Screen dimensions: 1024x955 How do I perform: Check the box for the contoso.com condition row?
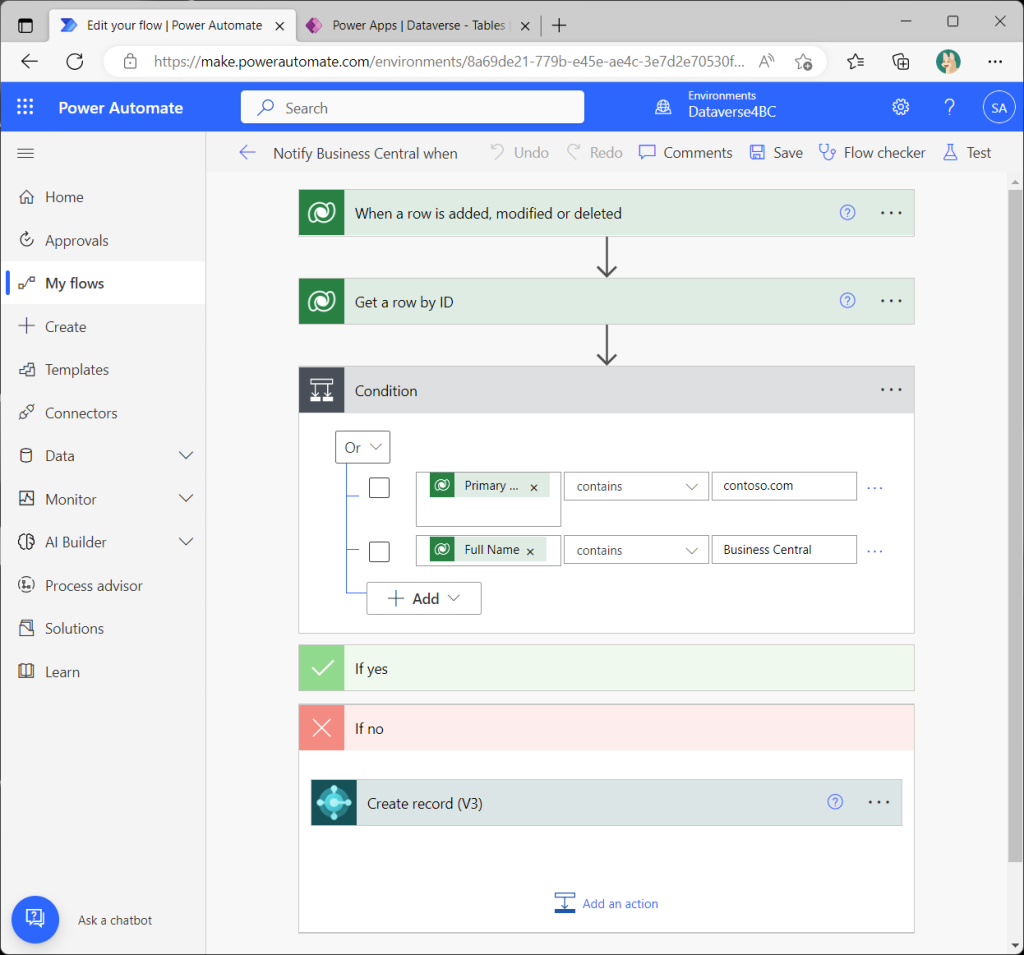[x=379, y=487]
